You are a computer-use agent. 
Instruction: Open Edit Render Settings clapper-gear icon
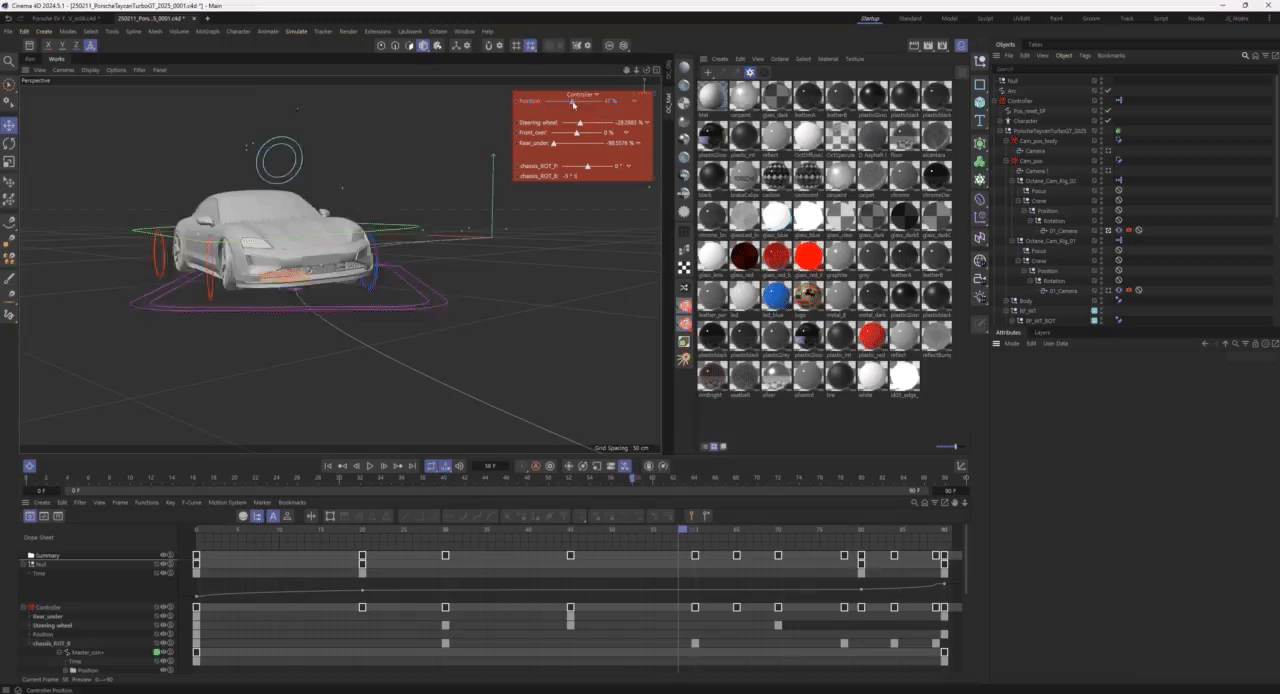pos(943,45)
